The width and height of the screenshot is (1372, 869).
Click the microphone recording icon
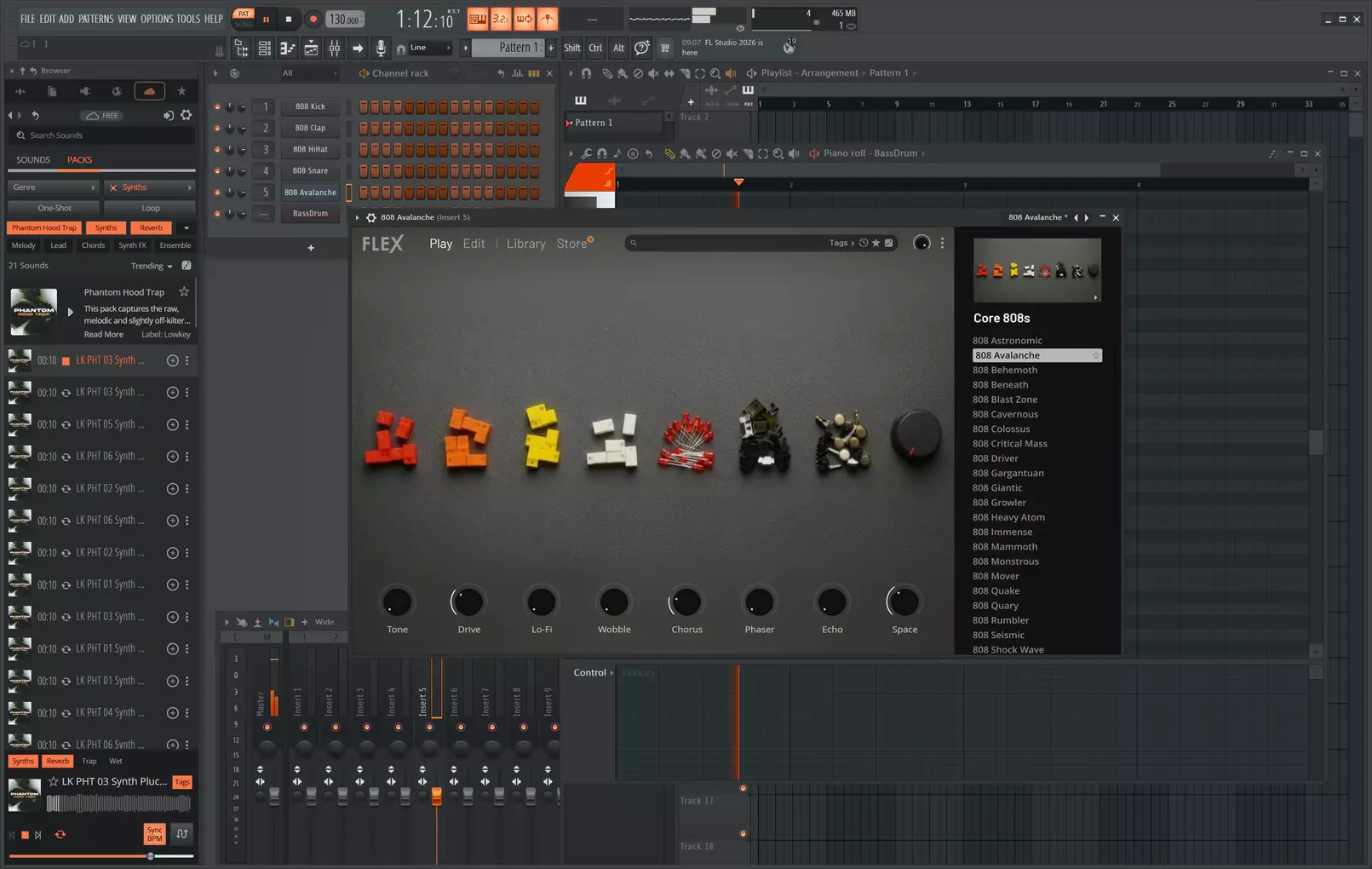pyautogui.click(x=381, y=49)
